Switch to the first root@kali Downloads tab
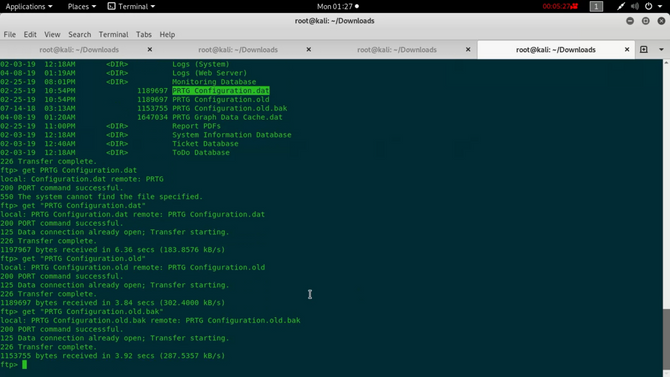Screen dimensions: 670x377 (79, 50)
